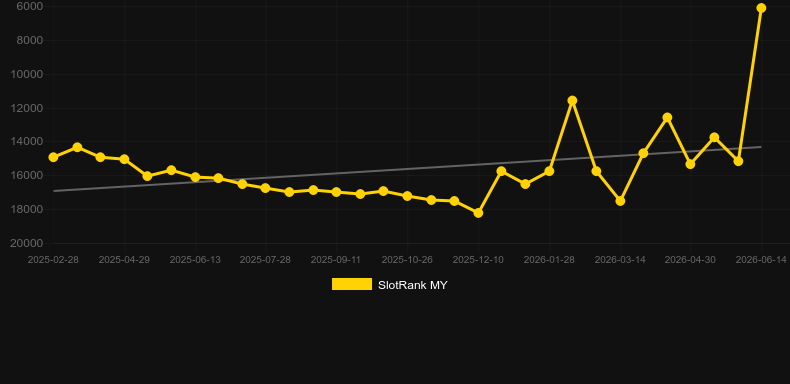Click the 2025-10-26 axis date label
Viewport: 790px width, 384px height.
[x=407, y=260]
